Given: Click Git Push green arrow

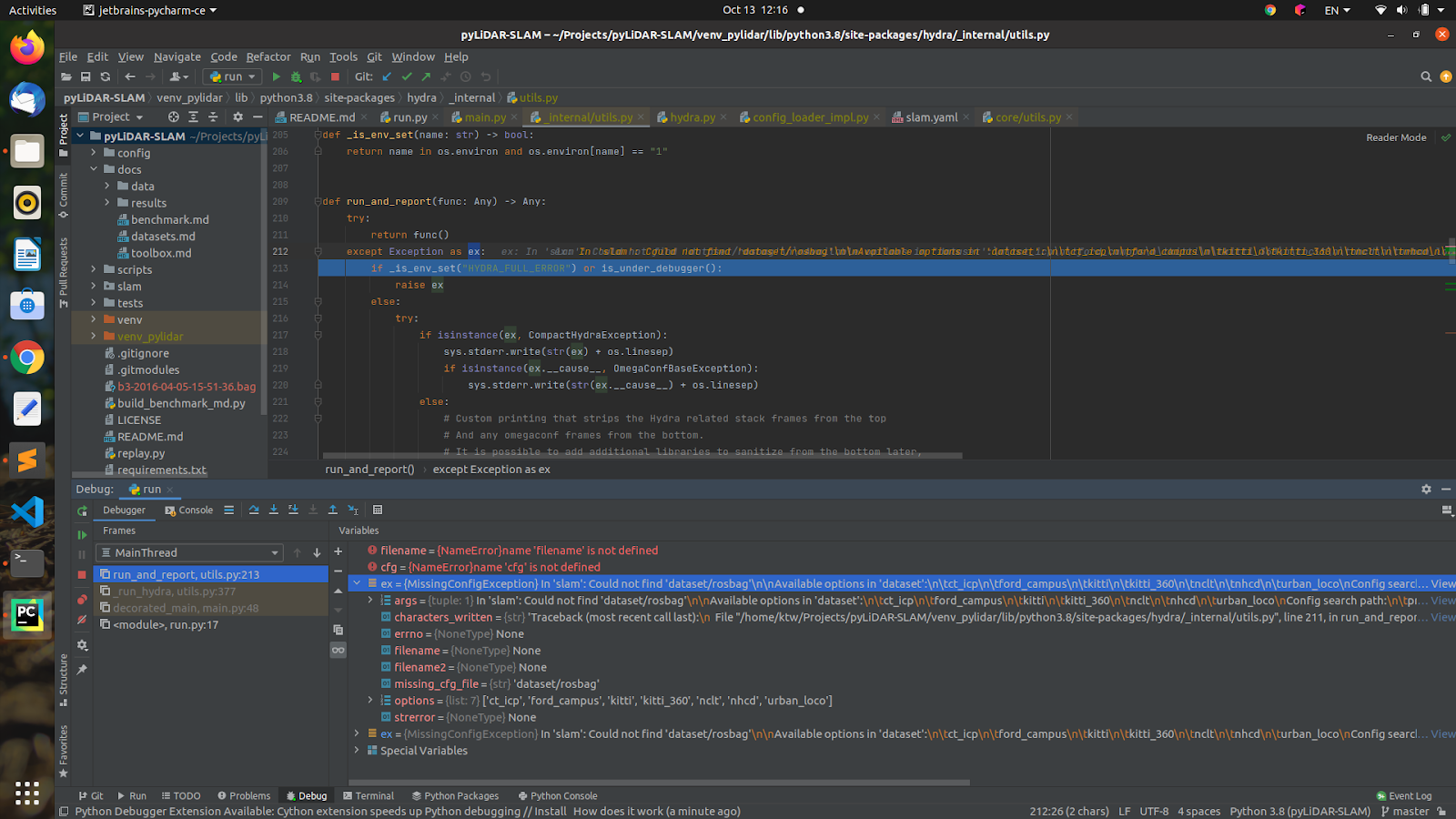Looking at the screenshot, I should tap(426, 77).
